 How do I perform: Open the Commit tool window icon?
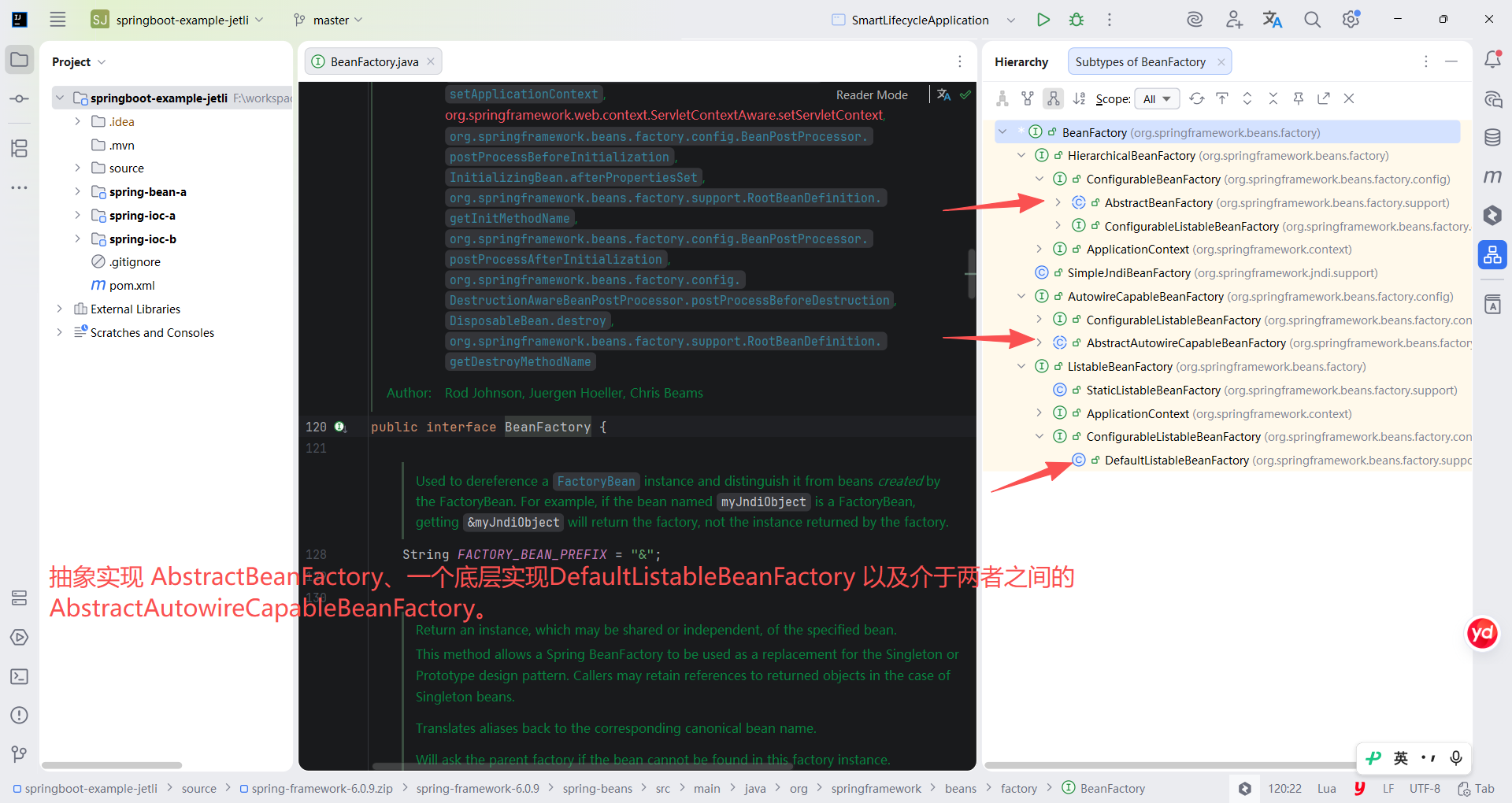coord(20,99)
